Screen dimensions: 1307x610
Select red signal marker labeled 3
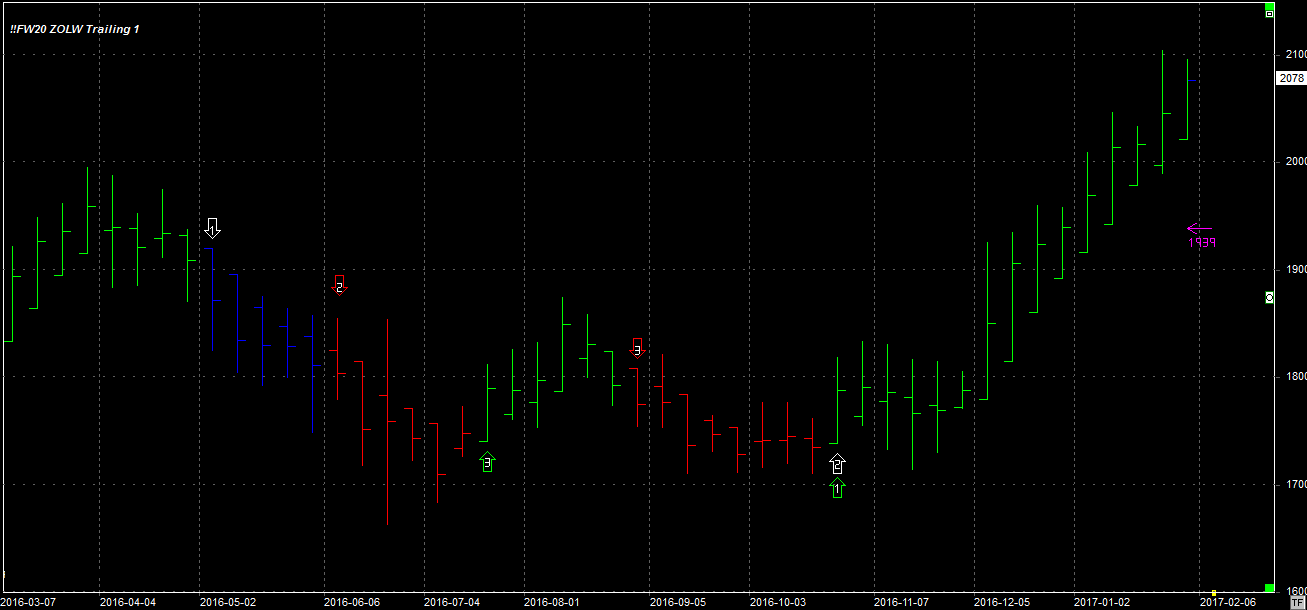(x=637, y=348)
